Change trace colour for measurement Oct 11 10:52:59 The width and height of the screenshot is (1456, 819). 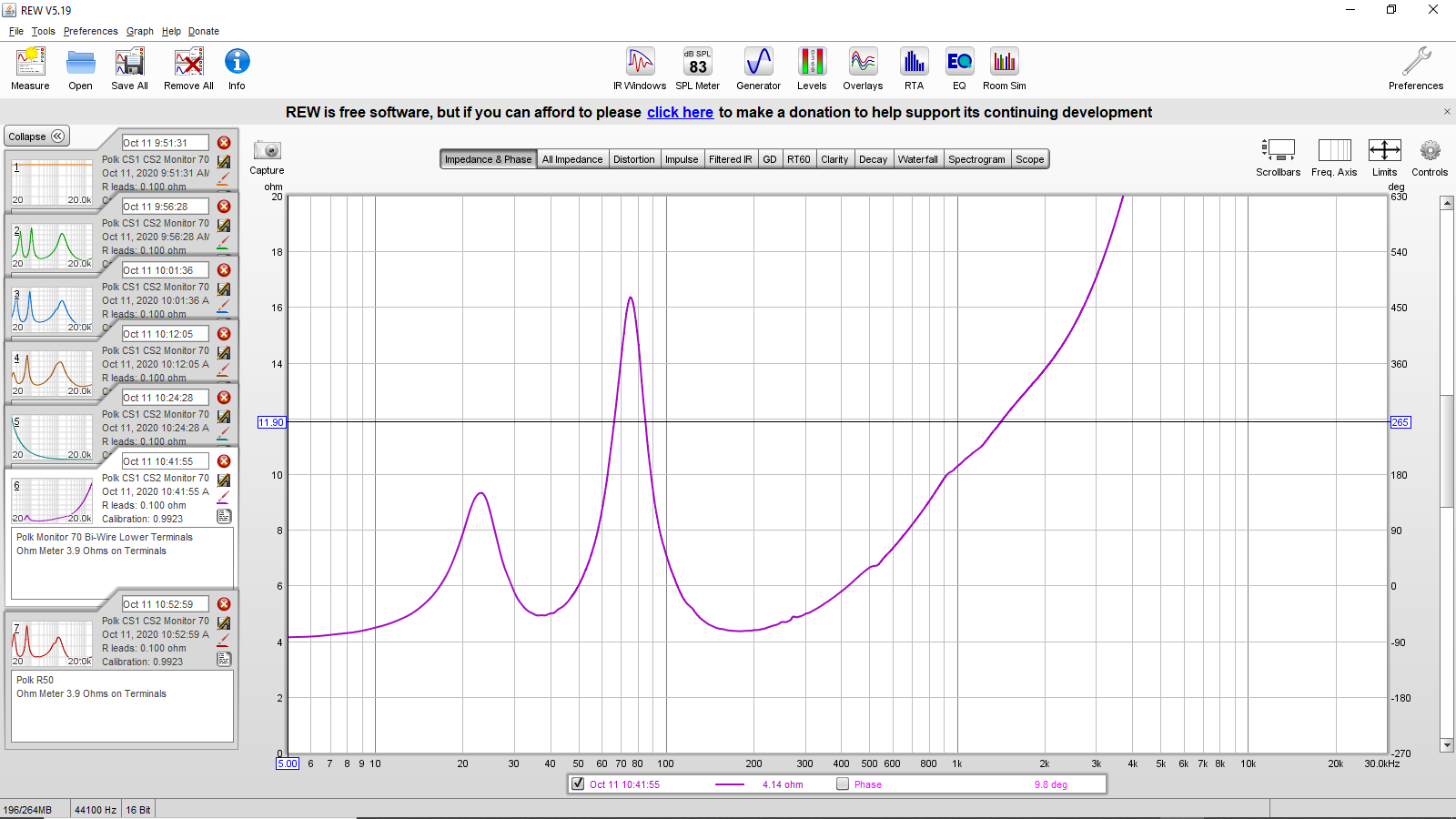coord(223,641)
